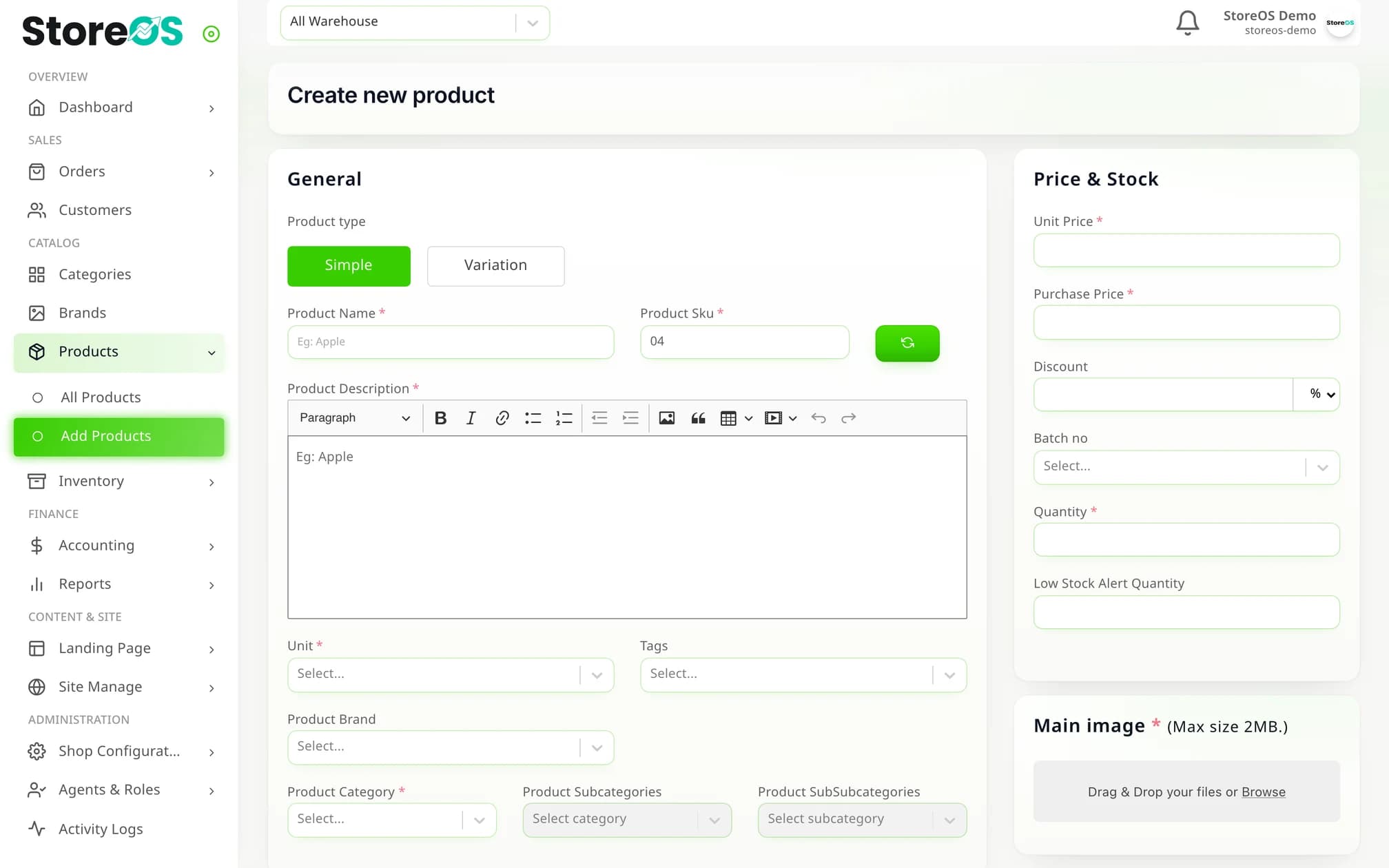Insert image in description editor
1389x868 pixels.
click(666, 418)
